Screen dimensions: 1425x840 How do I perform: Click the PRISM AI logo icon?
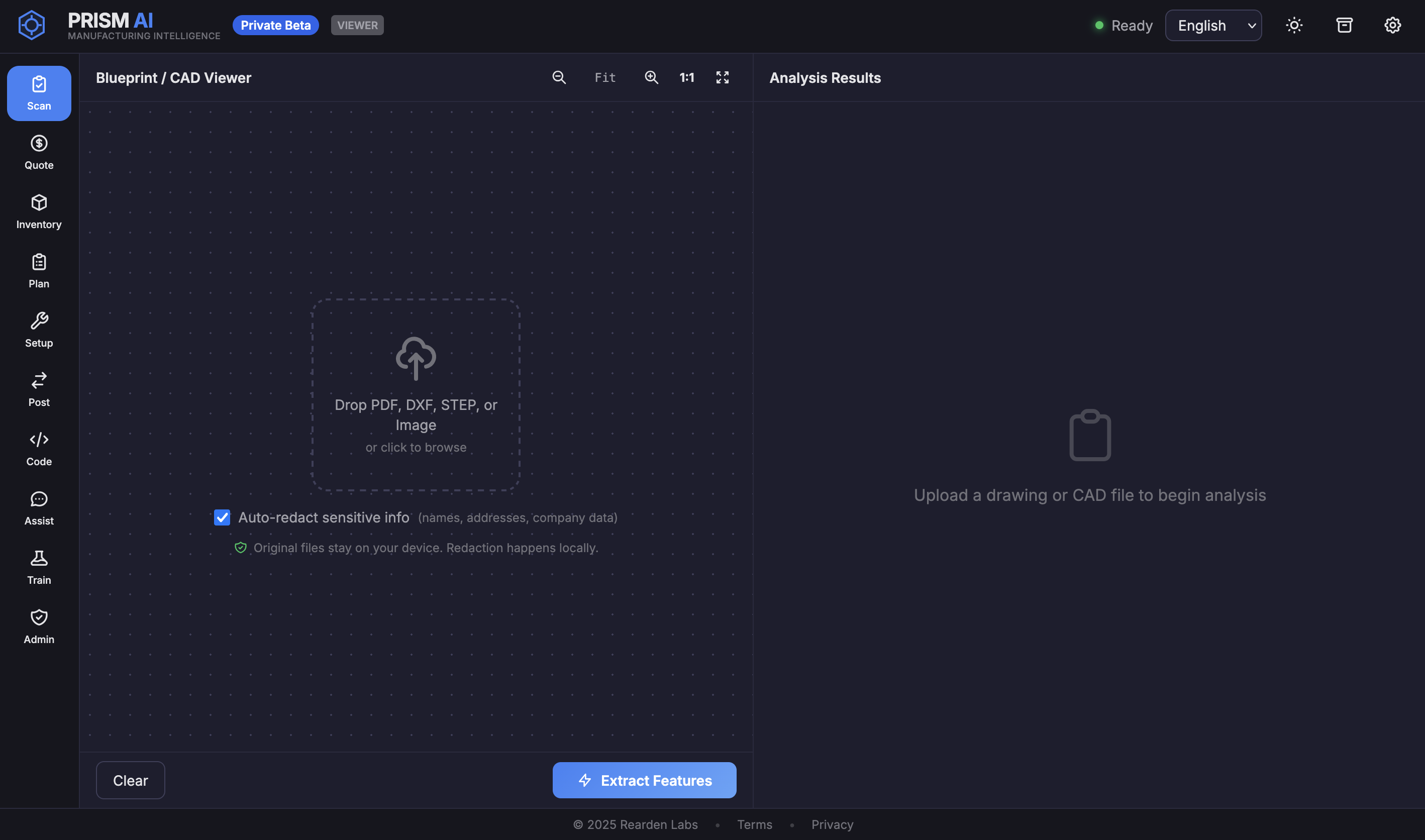pos(32,25)
